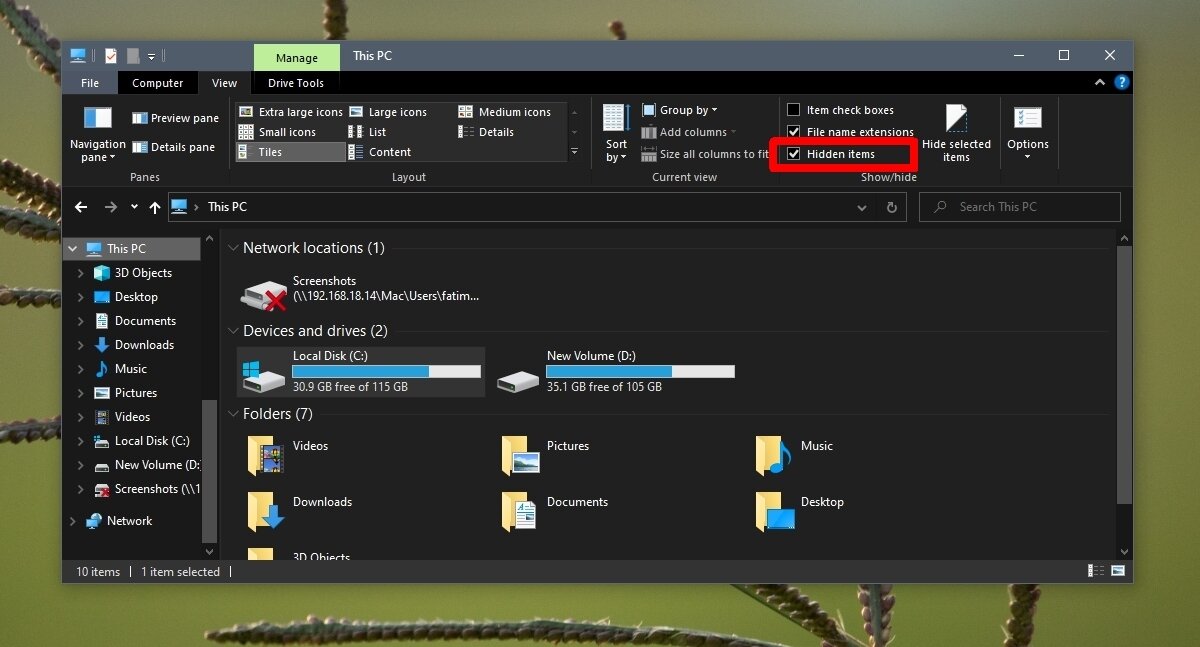Image resolution: width=1200 pixels, height=647 pixels.
Task: Open the Group by dropdown
Action: [687, 110]
